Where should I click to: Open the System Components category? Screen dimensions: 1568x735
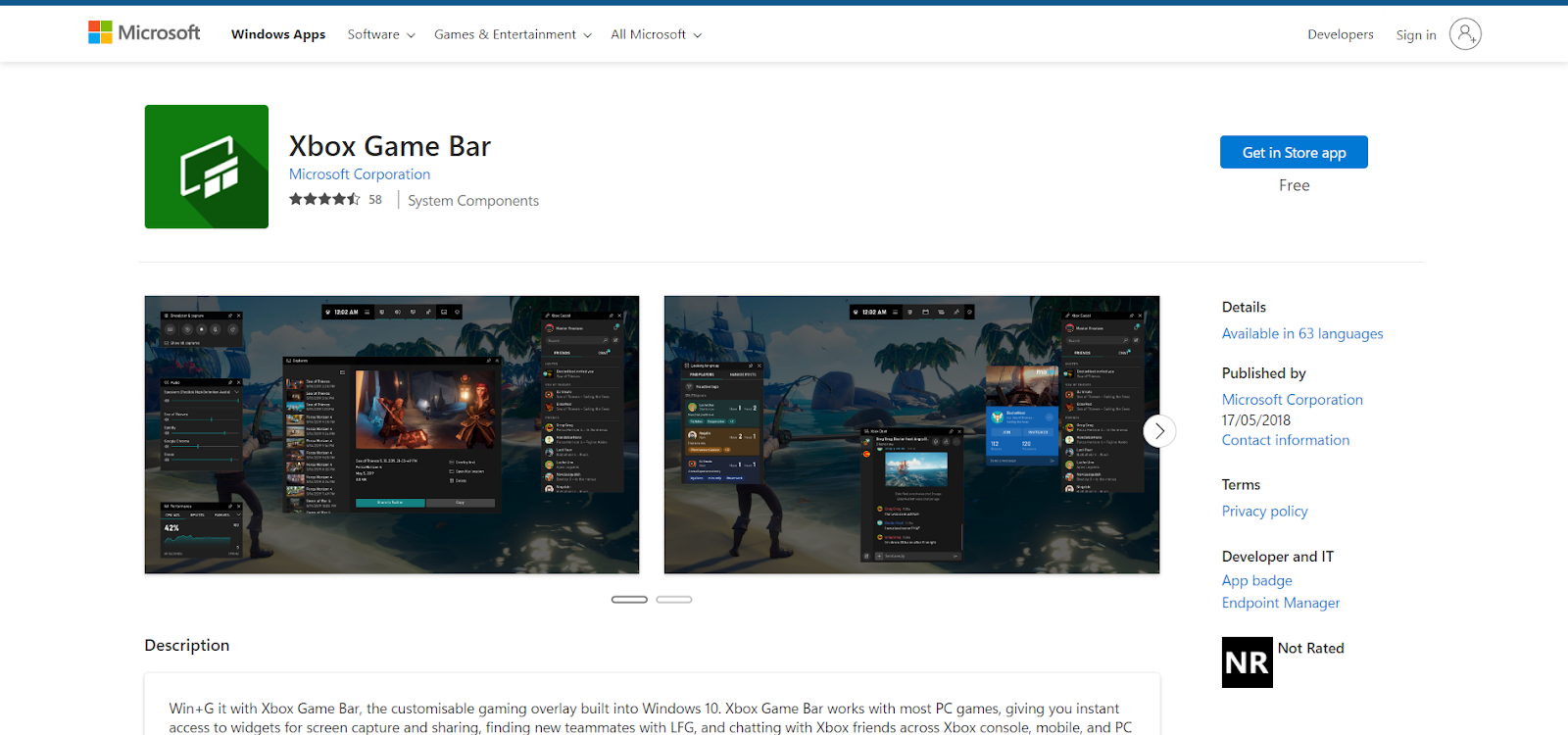click(473, 201)
